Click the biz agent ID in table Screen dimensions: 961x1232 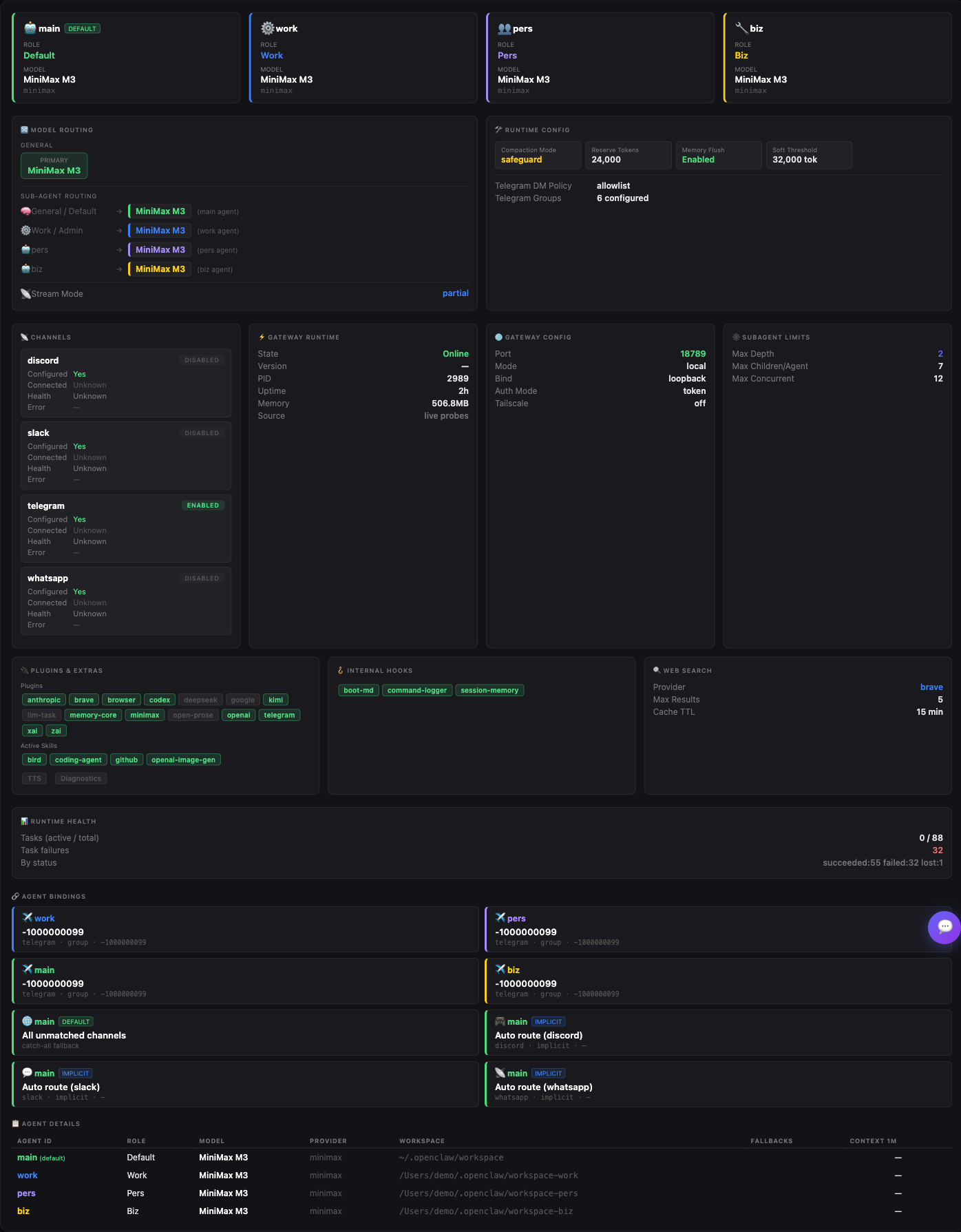(23, 1211)
